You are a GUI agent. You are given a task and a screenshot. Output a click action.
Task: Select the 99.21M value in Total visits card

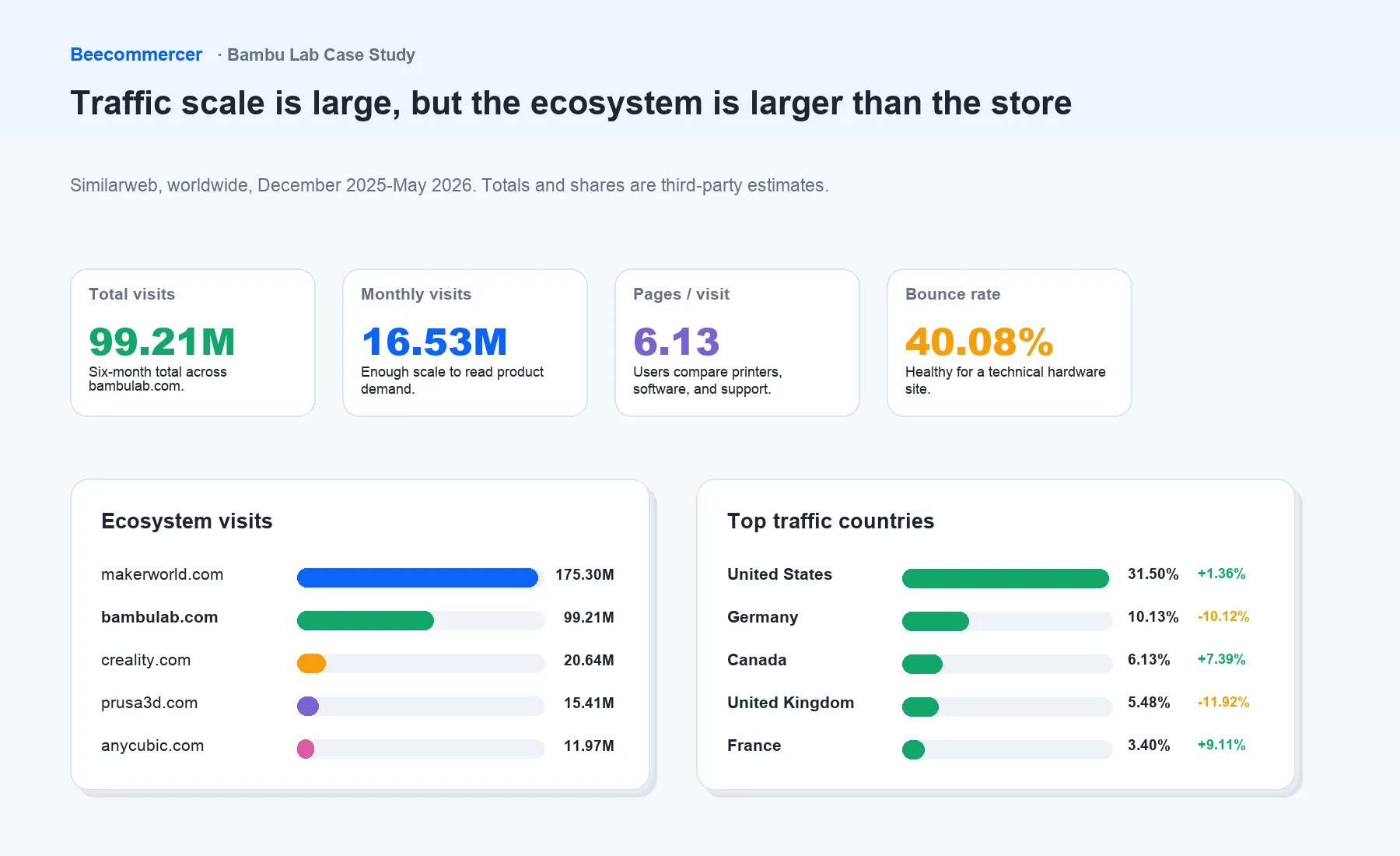click(x=162, y=342)
